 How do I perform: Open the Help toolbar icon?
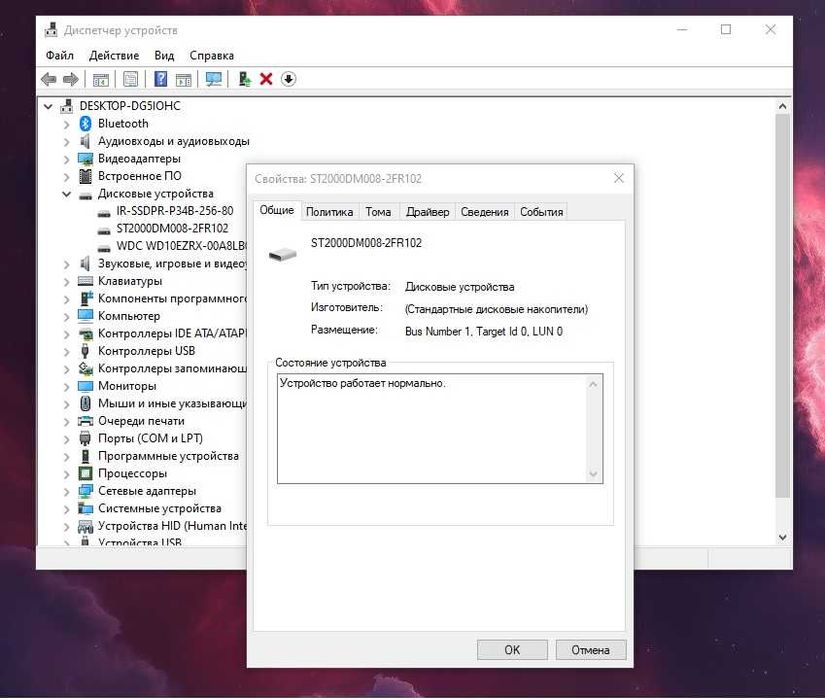(160, 79)
